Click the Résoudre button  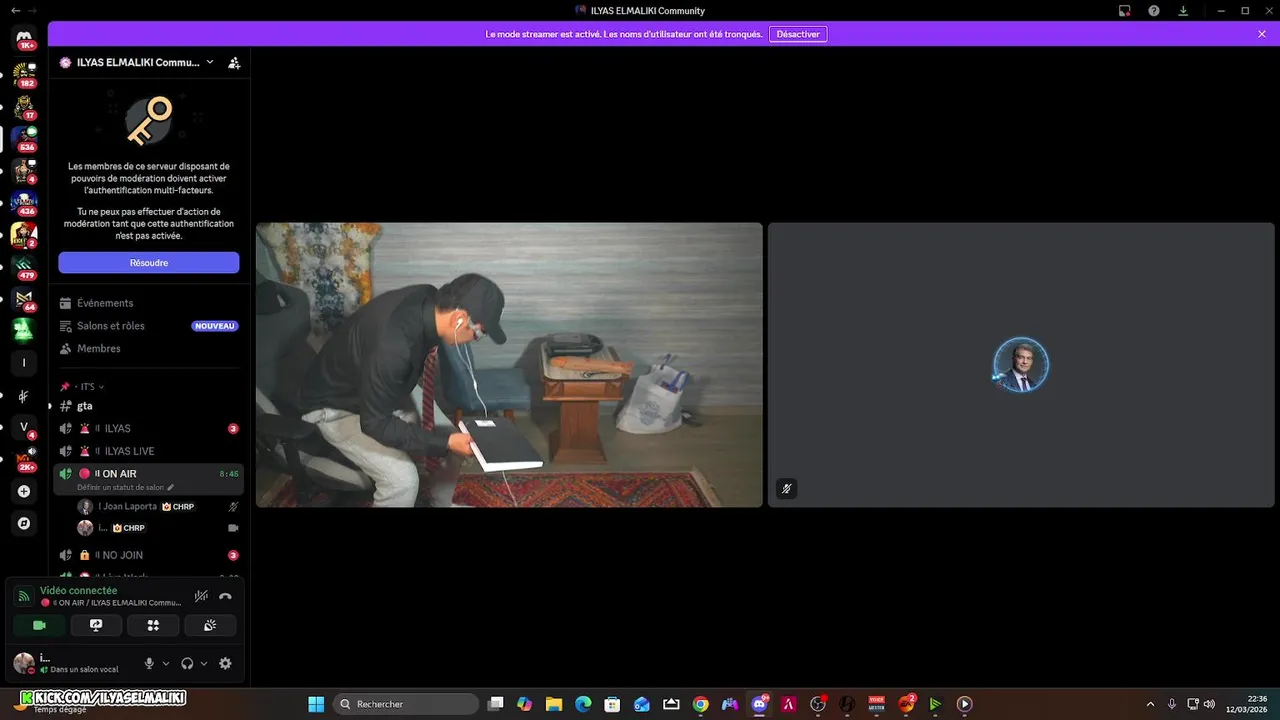149,263
